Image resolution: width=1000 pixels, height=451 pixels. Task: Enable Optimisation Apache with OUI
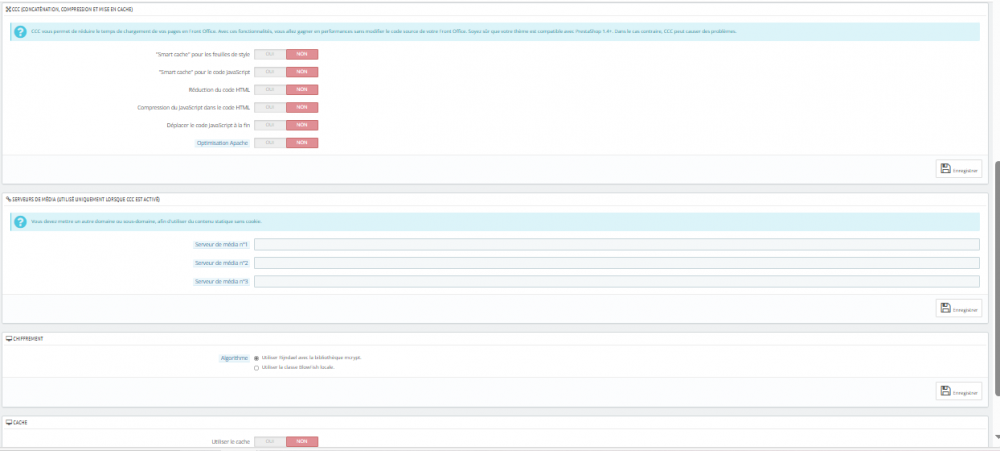pos(270,143)
